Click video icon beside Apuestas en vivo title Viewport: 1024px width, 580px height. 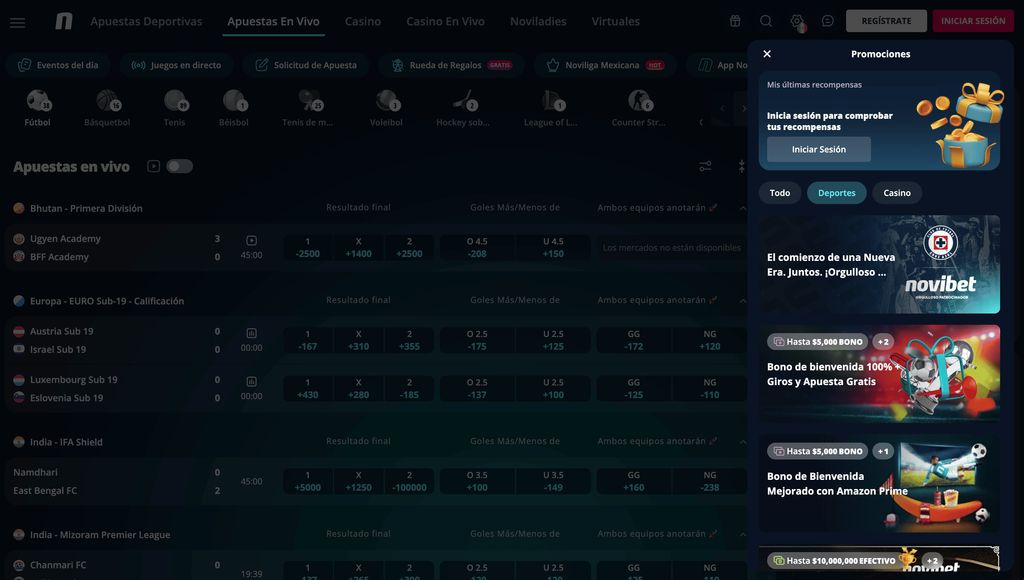(153, 166)
